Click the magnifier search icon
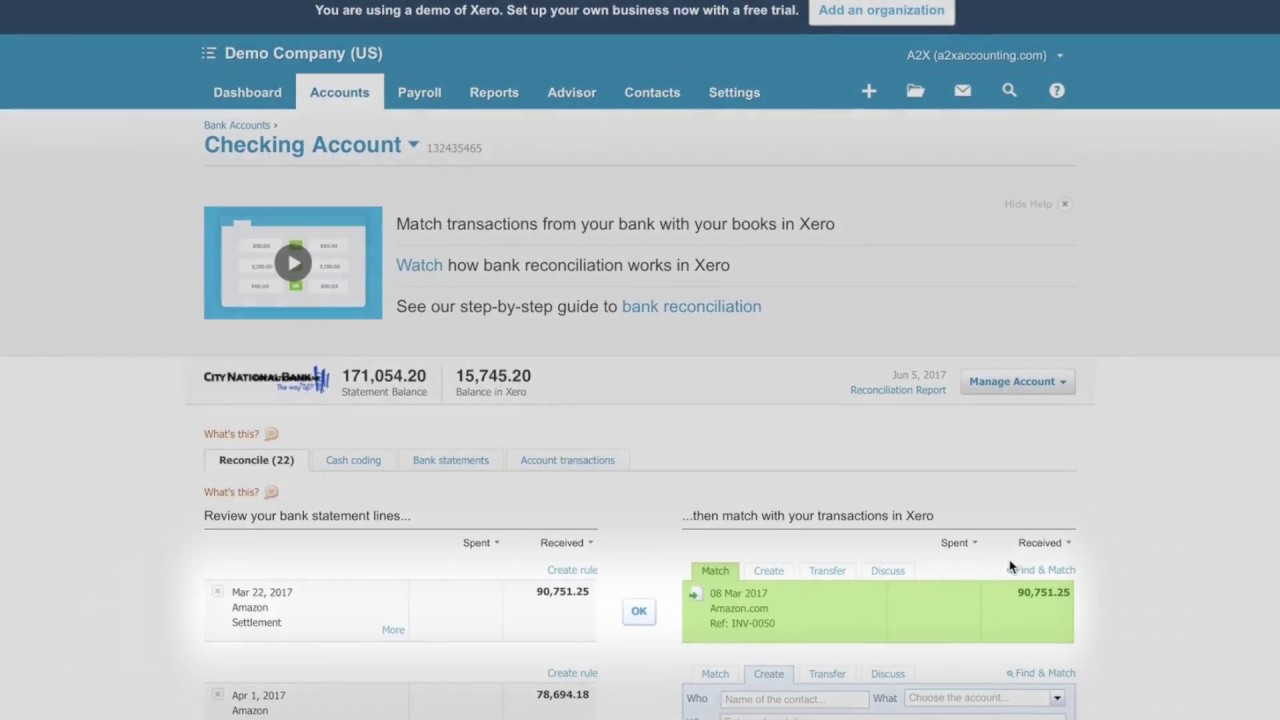This screenshot has height=720, width=1280. point(1009,91)
